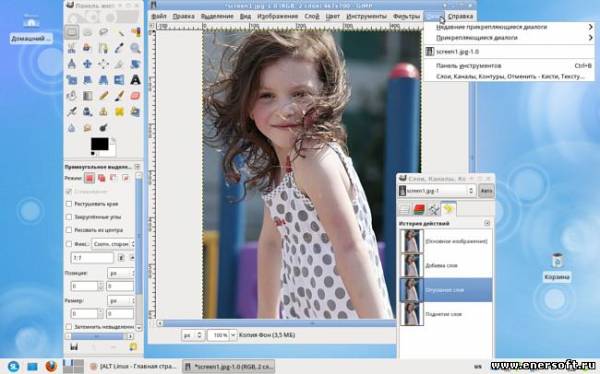600x374 pixels.
Task: Open the Изображение menu
Action: [277, 16]
